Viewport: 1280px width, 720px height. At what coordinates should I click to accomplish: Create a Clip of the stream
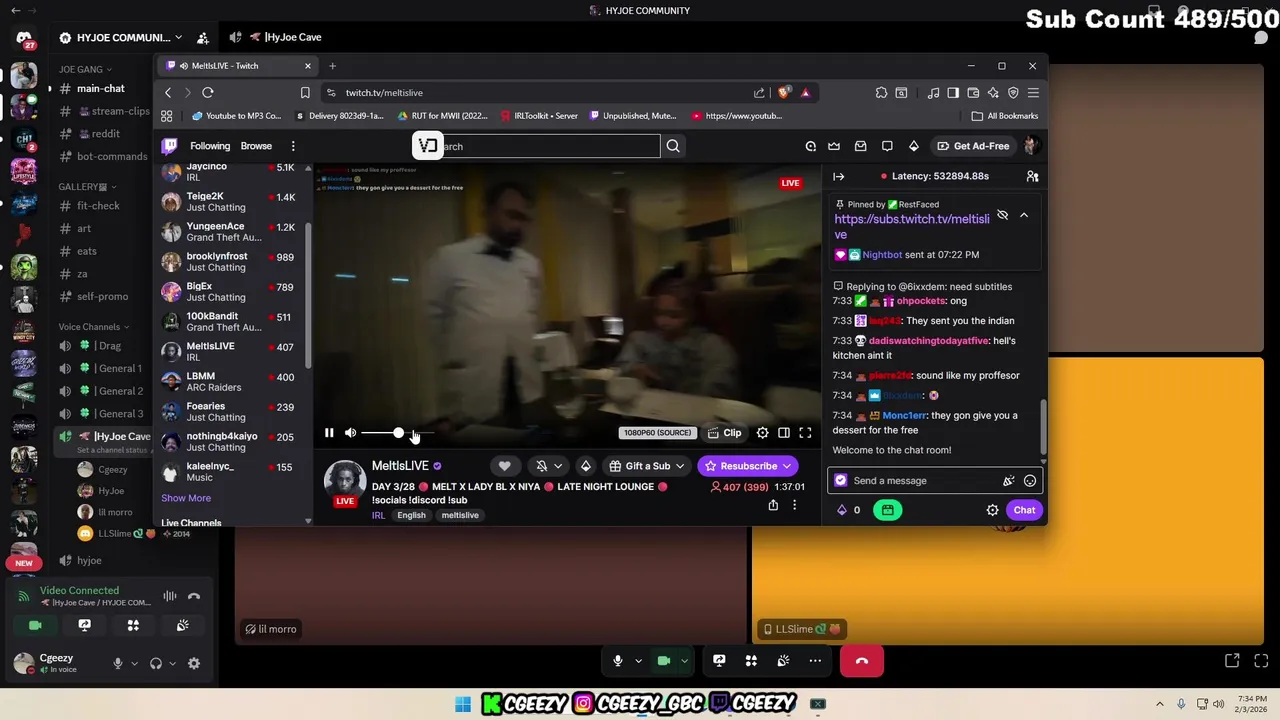click(725, 433)
